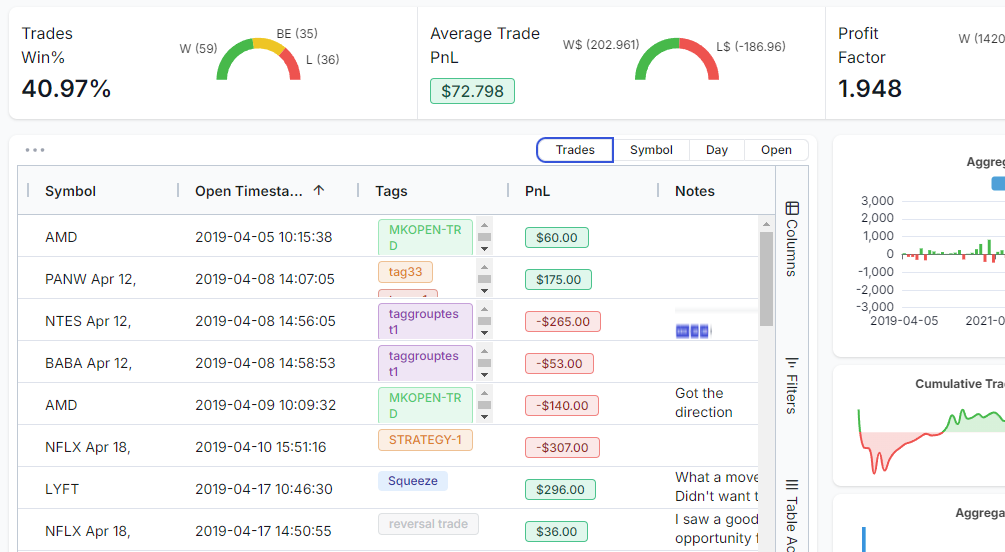Viewport: 1005px width, 552px height.
Task: Select the Open tab
Action: (776, 150)
